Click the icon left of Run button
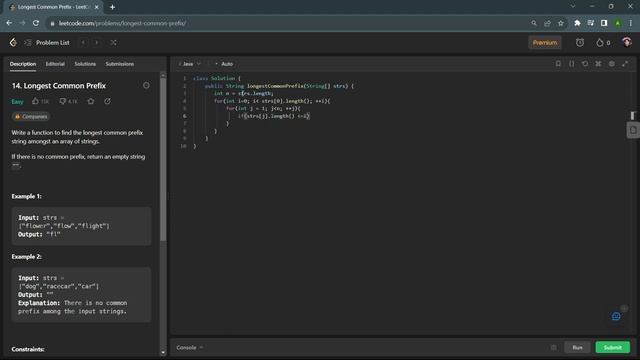This screenshot has height=360, width=640. [x=553, y=347]
